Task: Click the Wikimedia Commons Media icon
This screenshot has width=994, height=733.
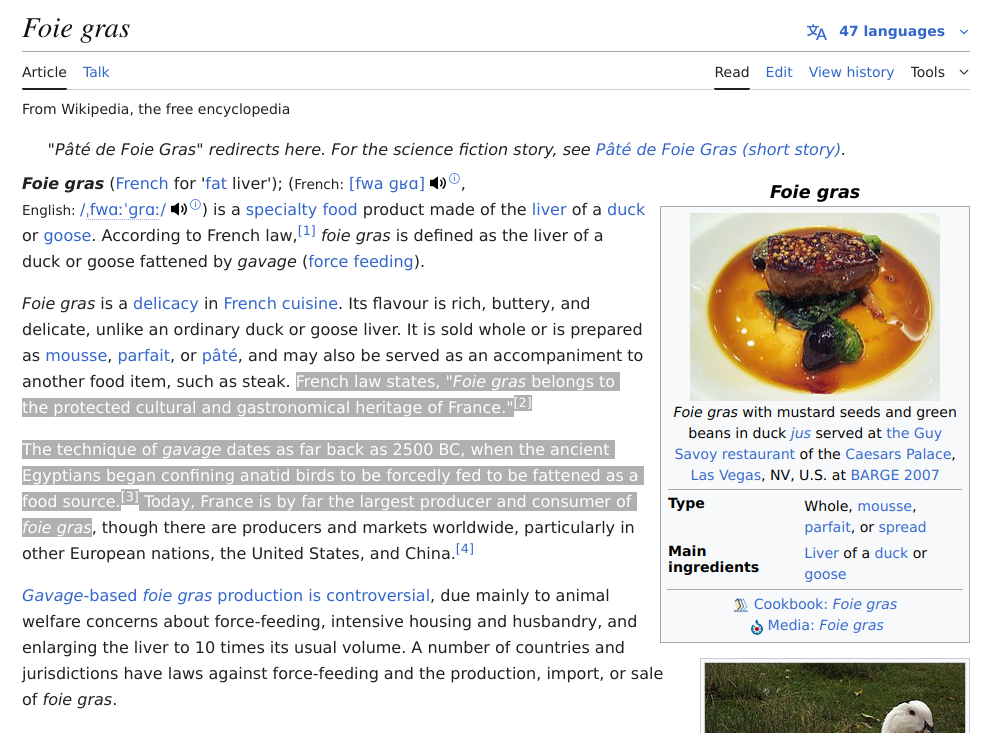Action: 757,626
